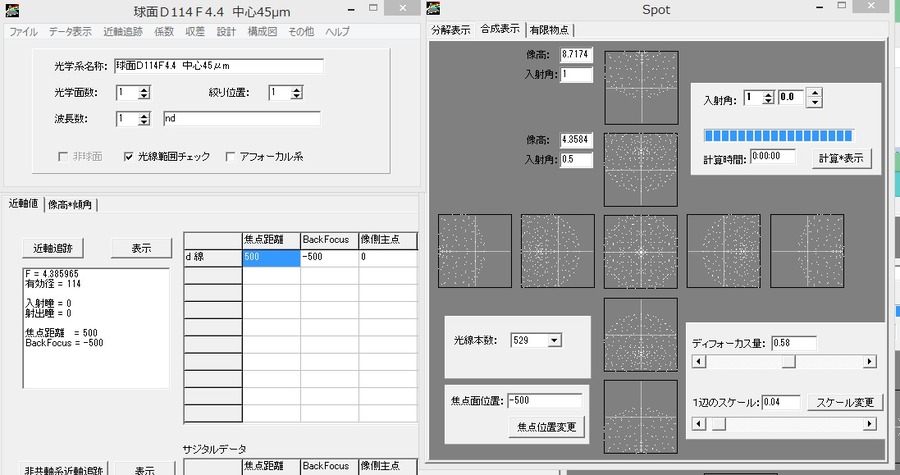Click the 入射角 index spinner in Spot
Screen dimensions: 900x475
tap(768, 98)
